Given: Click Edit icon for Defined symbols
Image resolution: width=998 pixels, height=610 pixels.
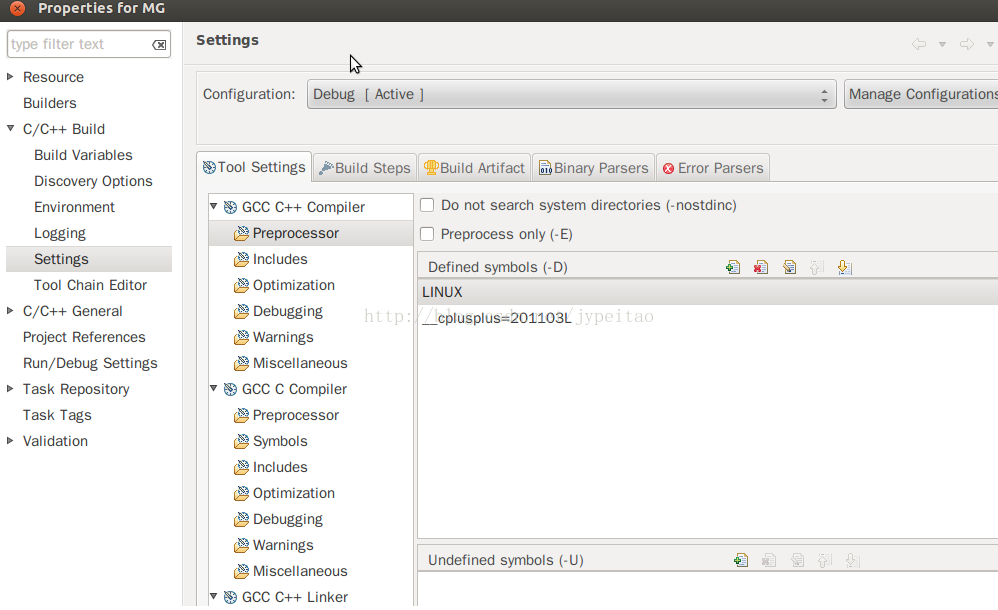Looking at the screenshot, I should coord(789,267).
